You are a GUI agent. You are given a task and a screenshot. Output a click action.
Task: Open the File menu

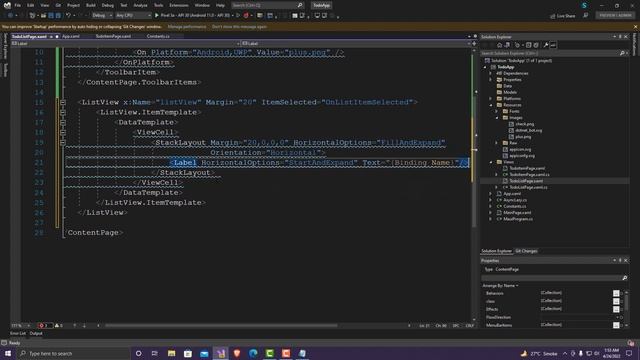coord(18,5)
